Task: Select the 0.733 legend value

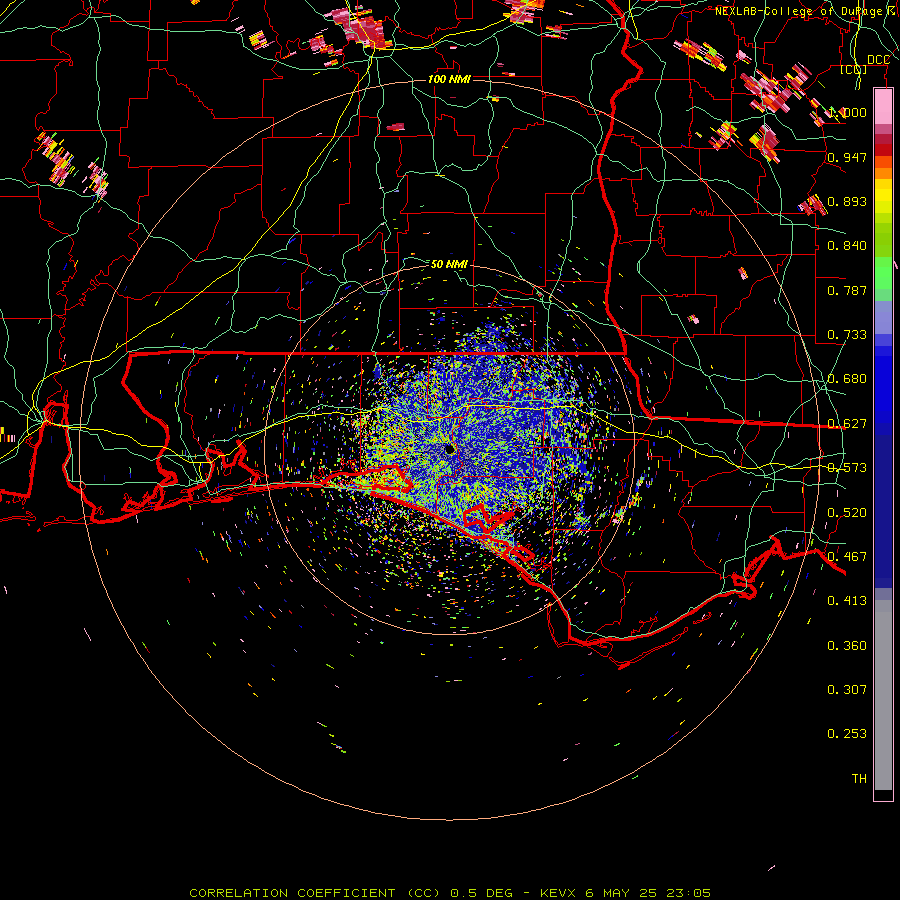Action: [x=847, y=335]
